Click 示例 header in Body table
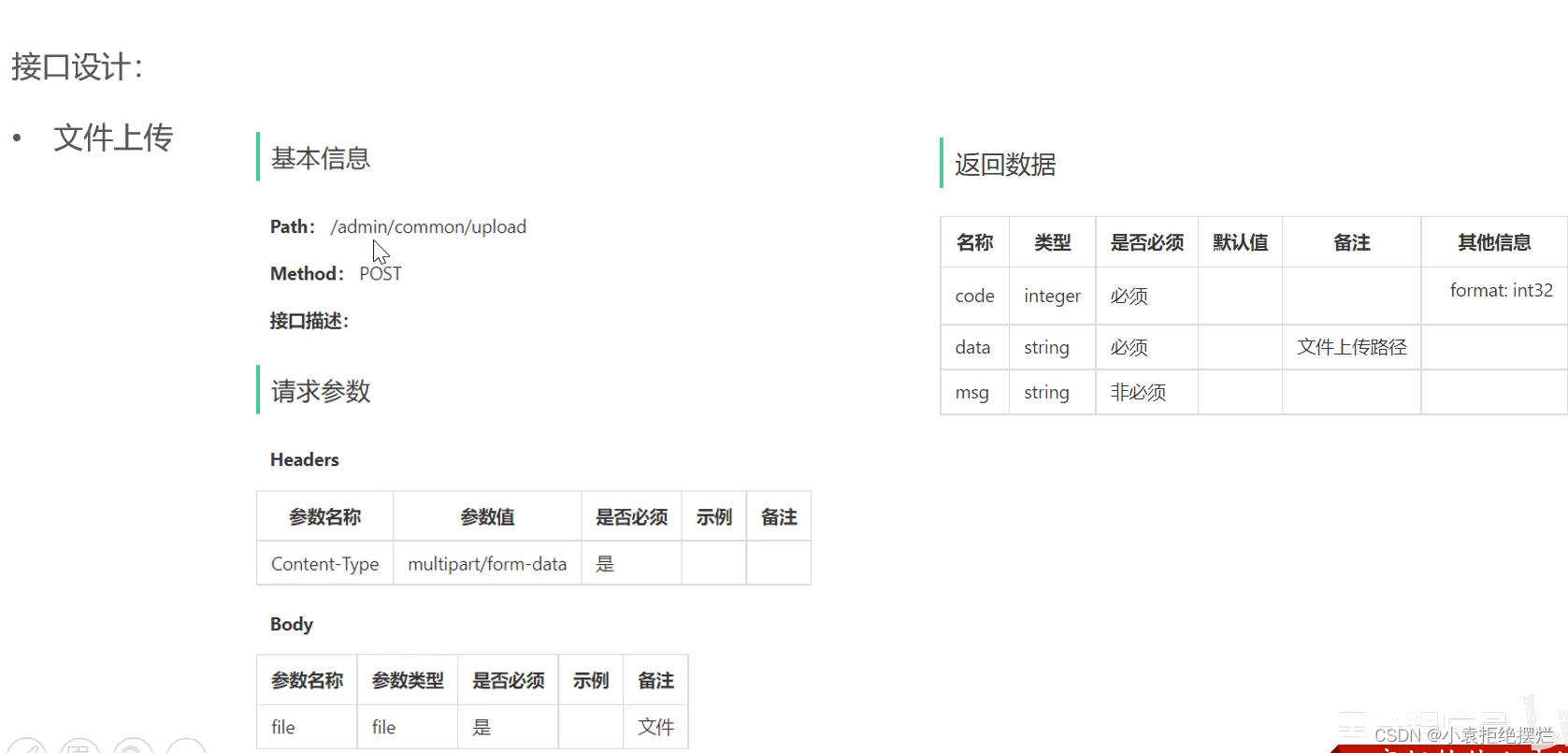Viewport: 1568px width, 753px height. pyautogui.click(x=591, y=680)
